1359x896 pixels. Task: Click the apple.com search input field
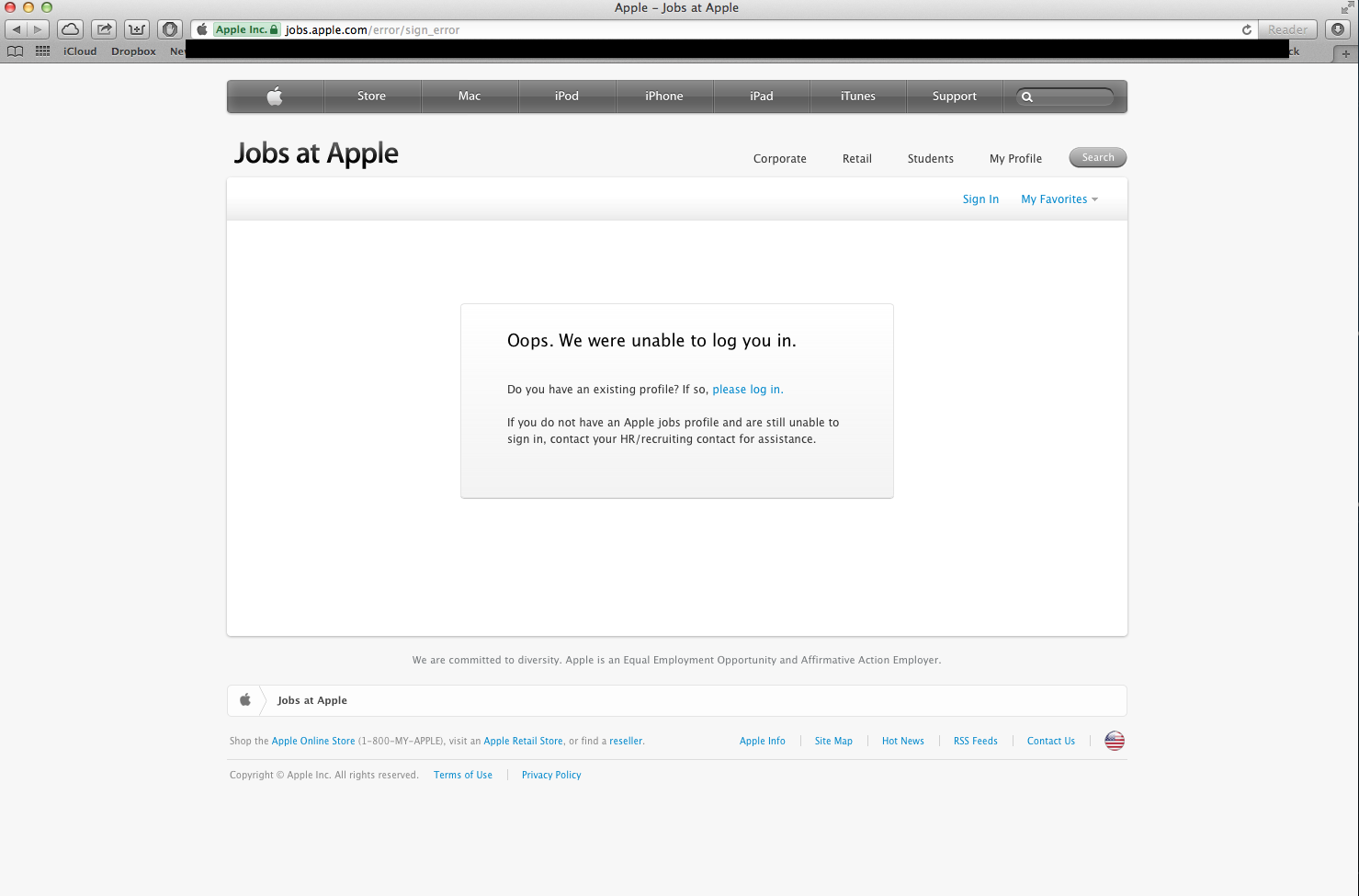[x=1066, y=96]
